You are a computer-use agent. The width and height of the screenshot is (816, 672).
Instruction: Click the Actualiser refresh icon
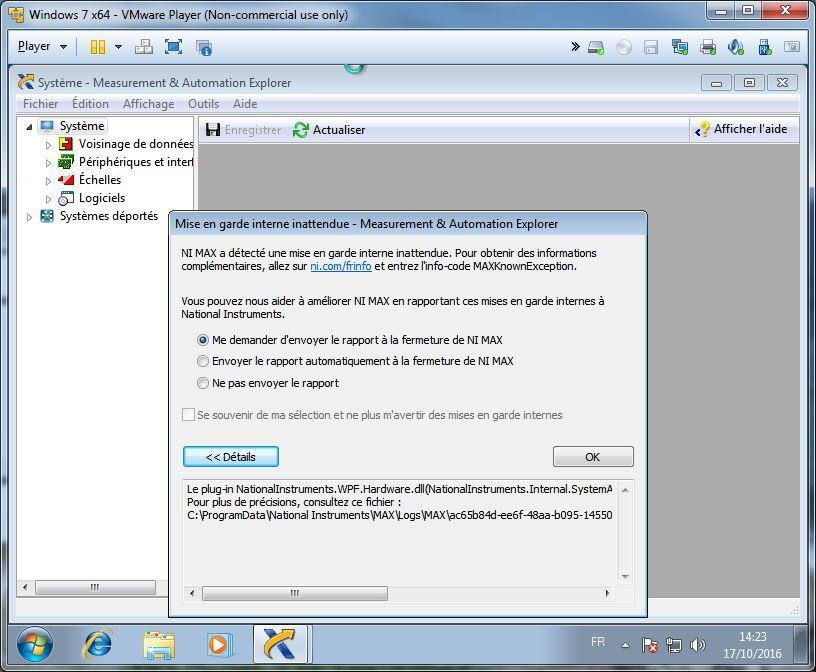click(301, 130)
